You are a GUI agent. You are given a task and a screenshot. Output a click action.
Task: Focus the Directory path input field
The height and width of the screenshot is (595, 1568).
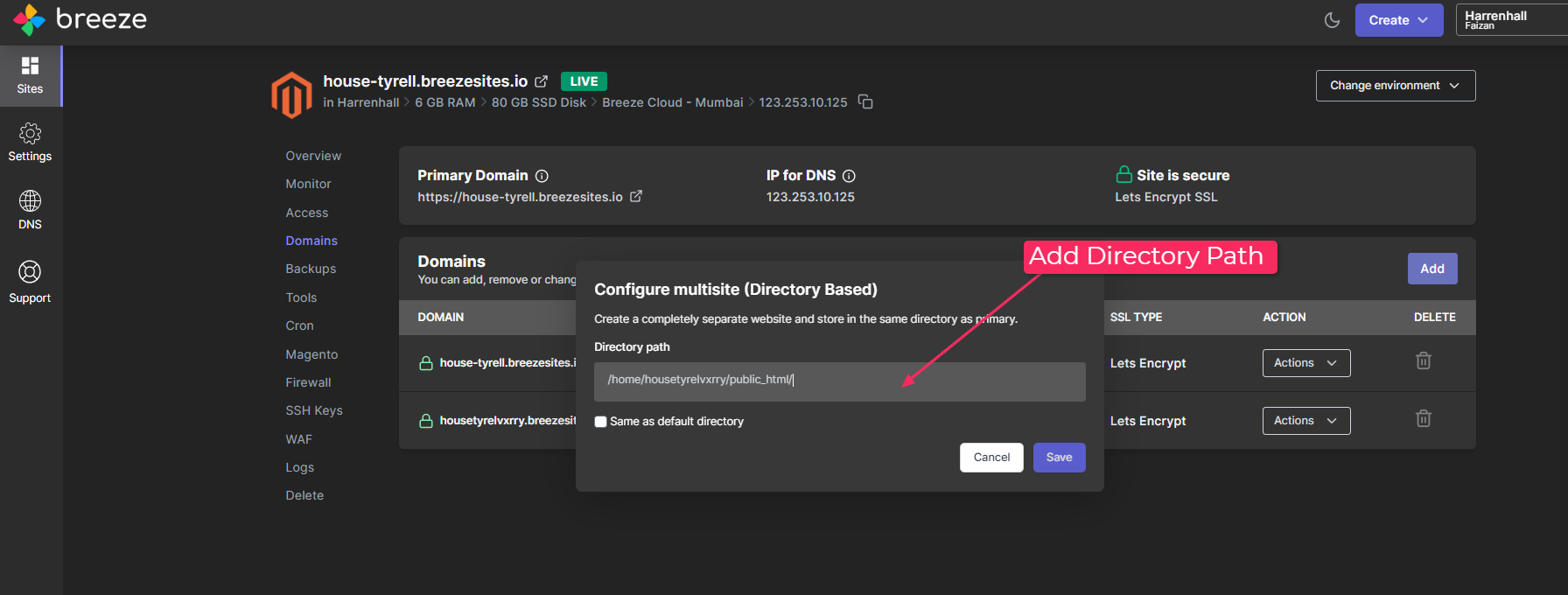click(x=840, y=382)
